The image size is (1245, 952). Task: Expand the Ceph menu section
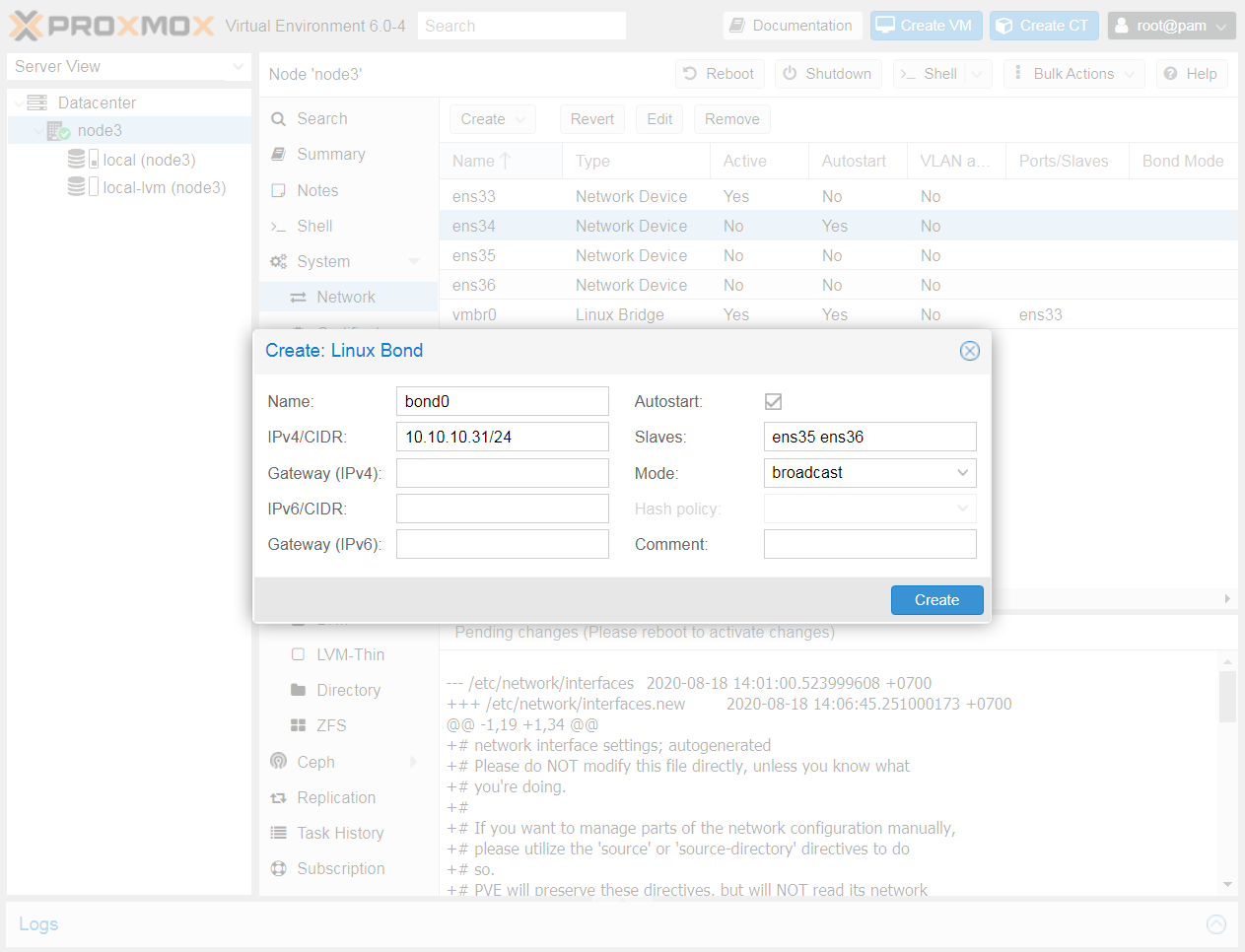[x=414, y=762]
